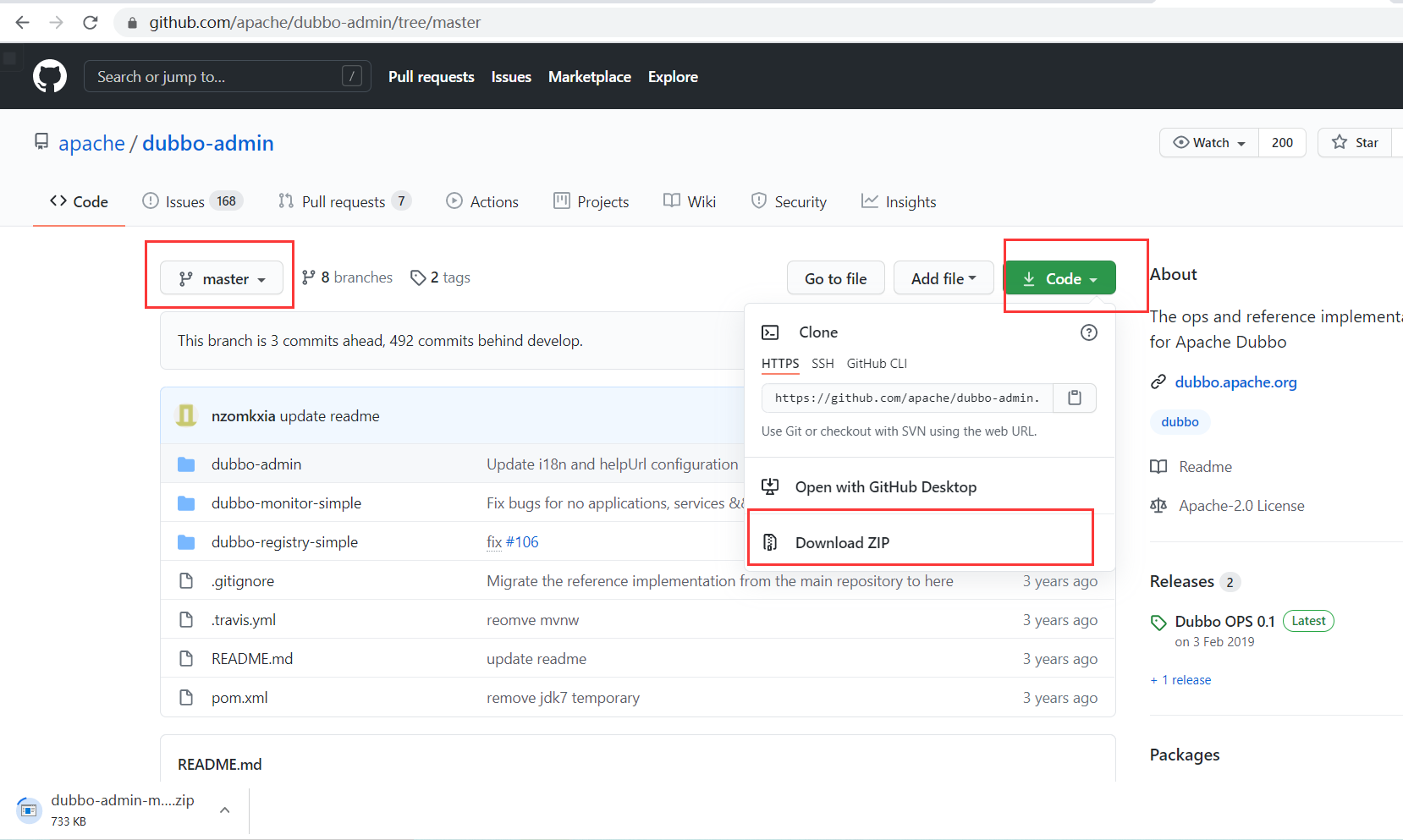Click the zip icon beside Download ZIP
Screen dimensions: 1403x840
tap(770, 542)
